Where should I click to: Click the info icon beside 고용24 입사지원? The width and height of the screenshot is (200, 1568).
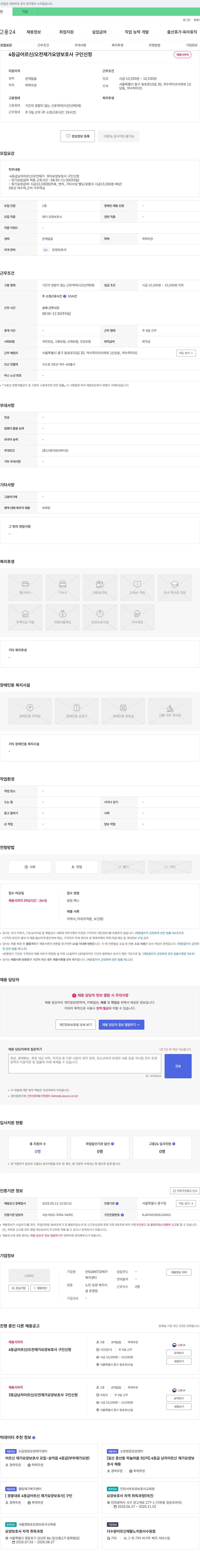click(x=174, y=1144)
